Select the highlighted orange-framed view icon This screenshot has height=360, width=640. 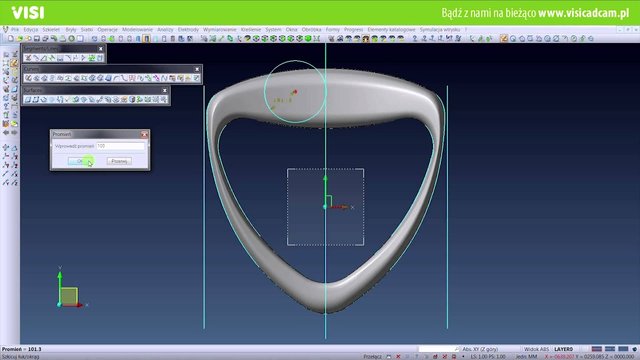pos(146,38)
